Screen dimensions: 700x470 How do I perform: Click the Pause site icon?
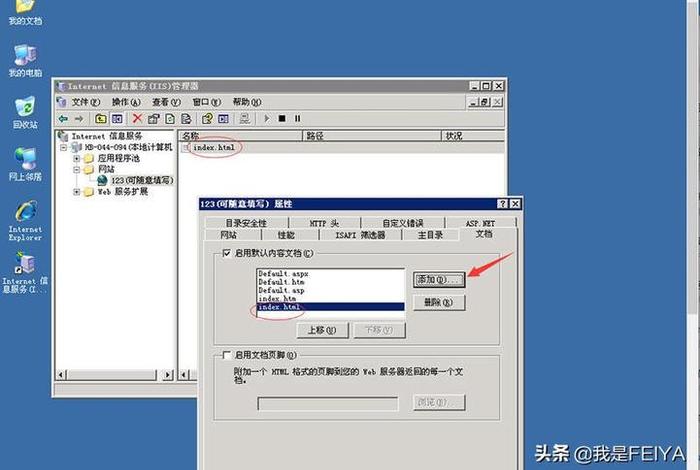[298, 119]
